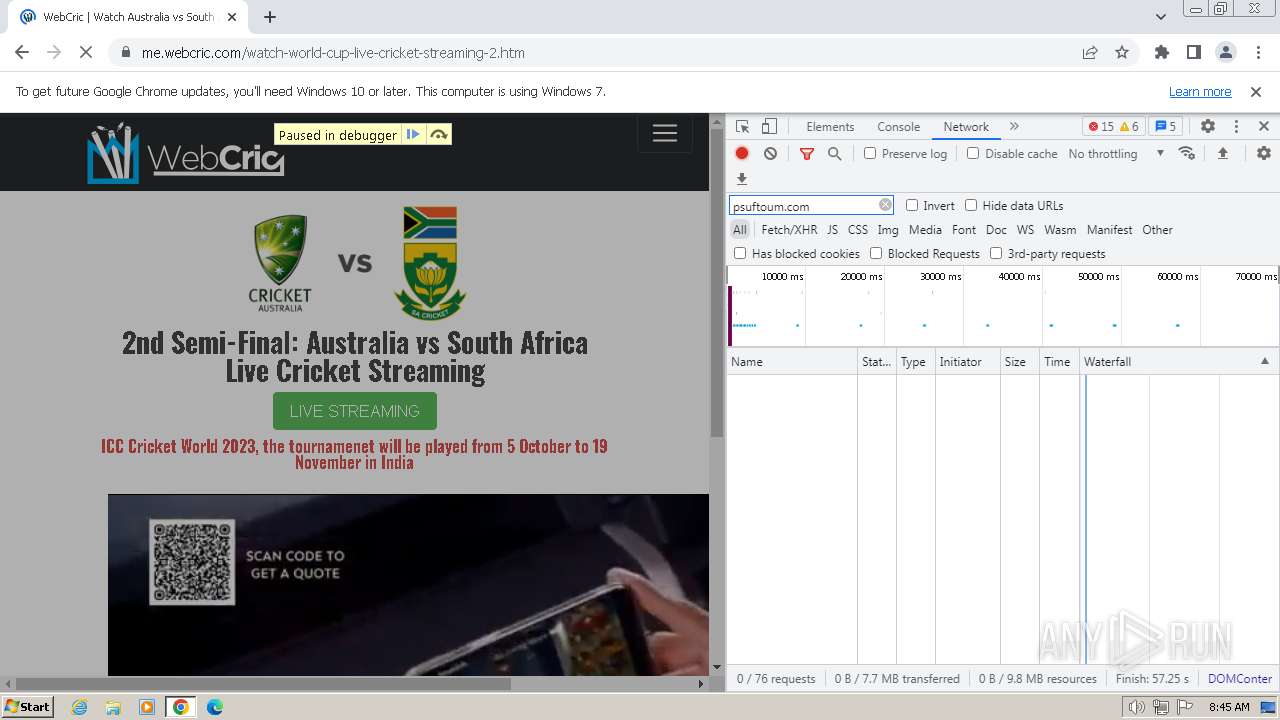Viewport: 1280px width, 720px height.
Task: Filter requests by Doc type
Action: point(996,229)
